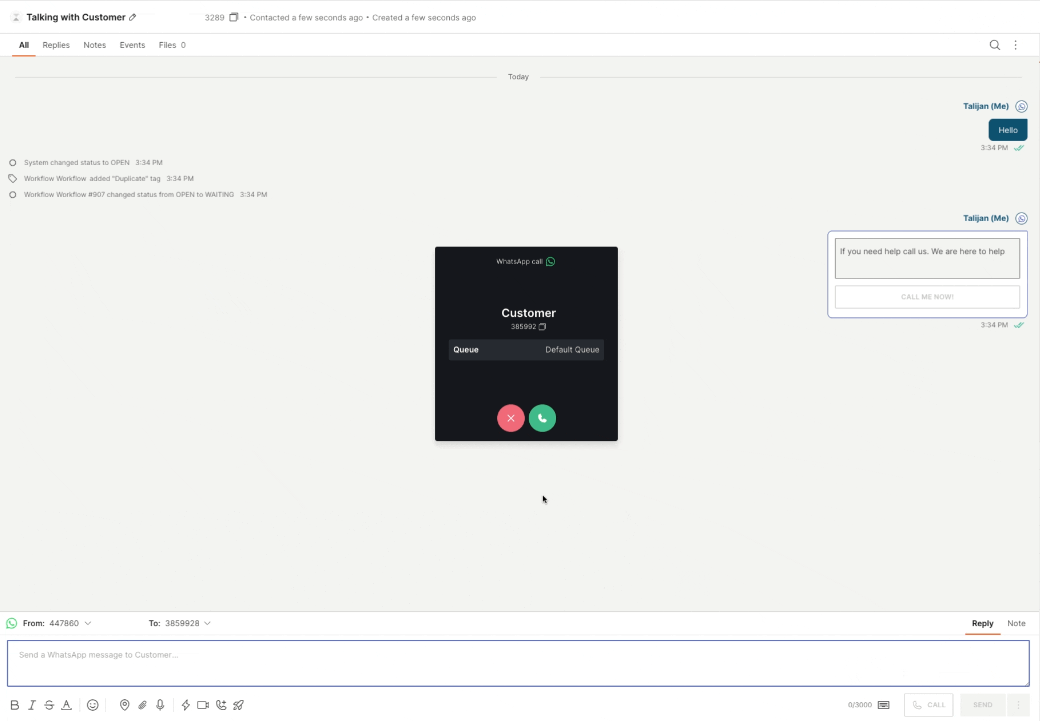This screenshot has width=1040, height=721.
Task: Search the conversation with magnifier icon
Action: (994, 45)
